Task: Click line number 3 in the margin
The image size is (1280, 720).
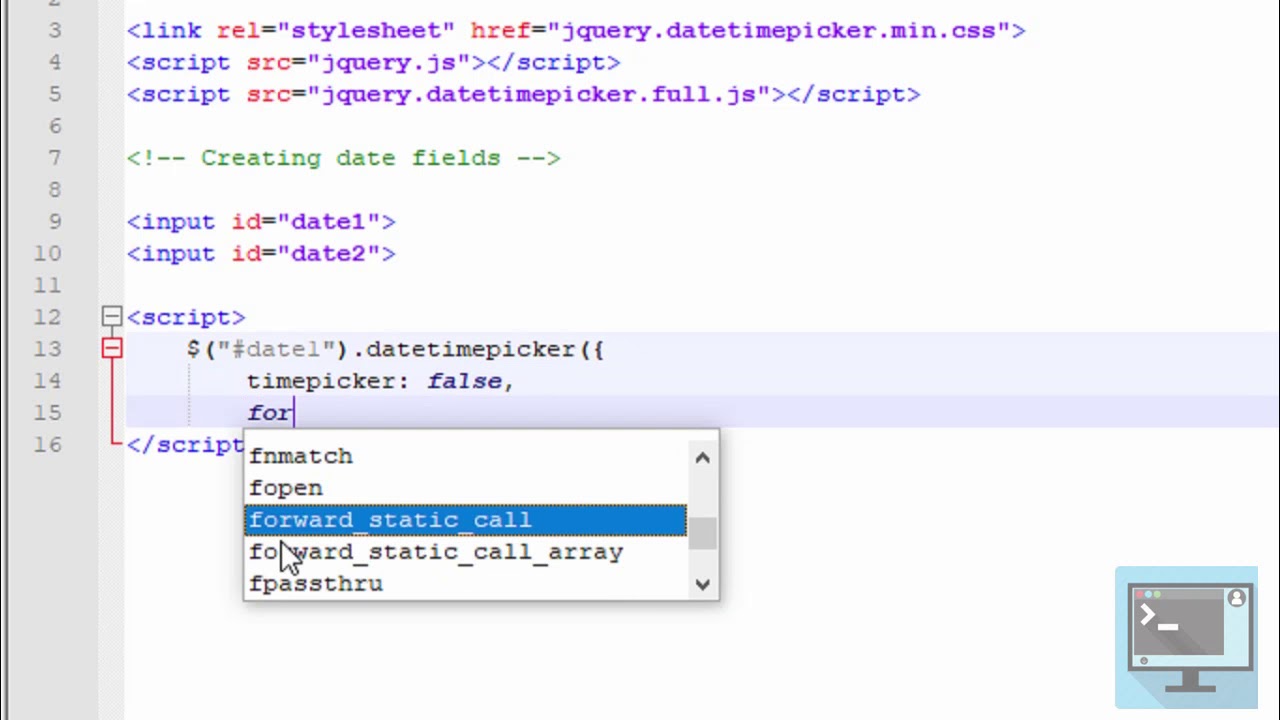Action: tap(53, 30)
